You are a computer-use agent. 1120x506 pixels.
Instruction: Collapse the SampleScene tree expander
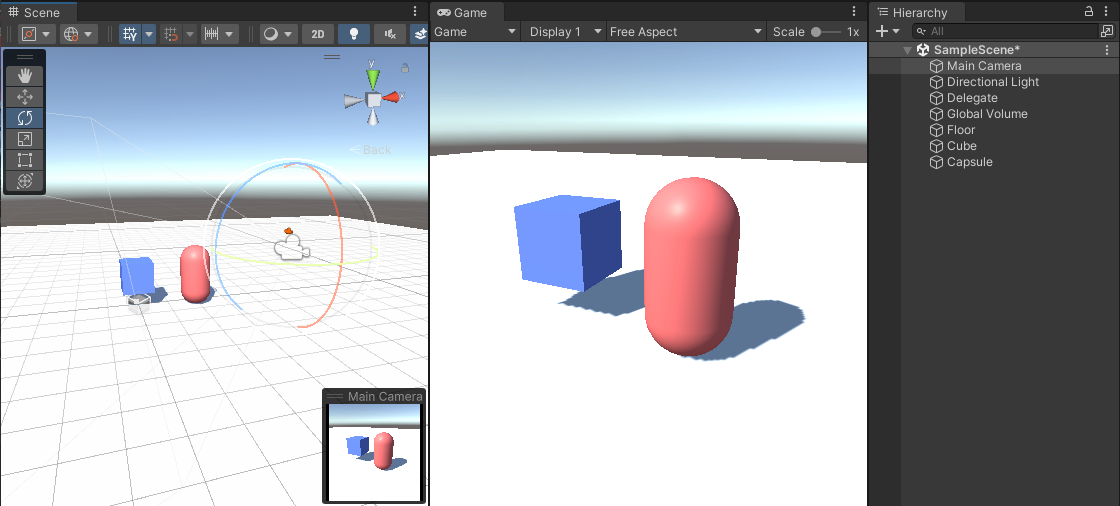point(907,50)
